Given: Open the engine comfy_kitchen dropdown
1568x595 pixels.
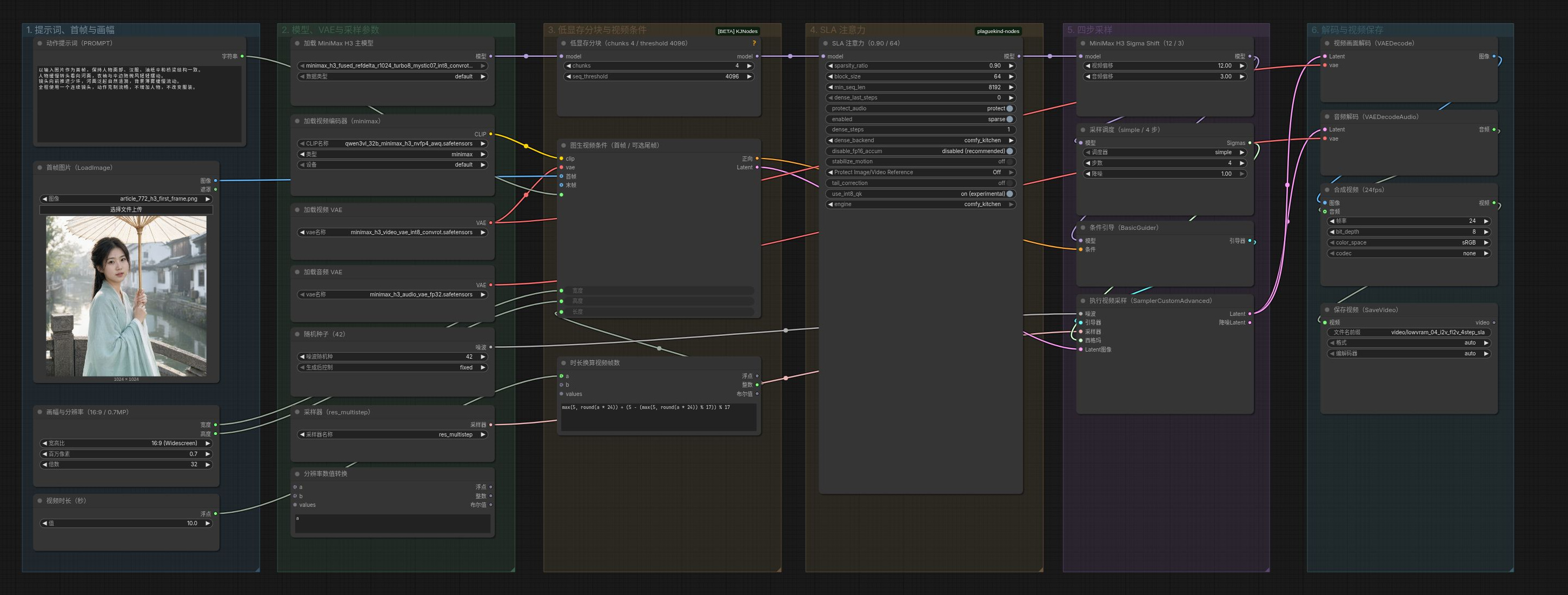Looking at the screenshot, I should click(921, 204).
